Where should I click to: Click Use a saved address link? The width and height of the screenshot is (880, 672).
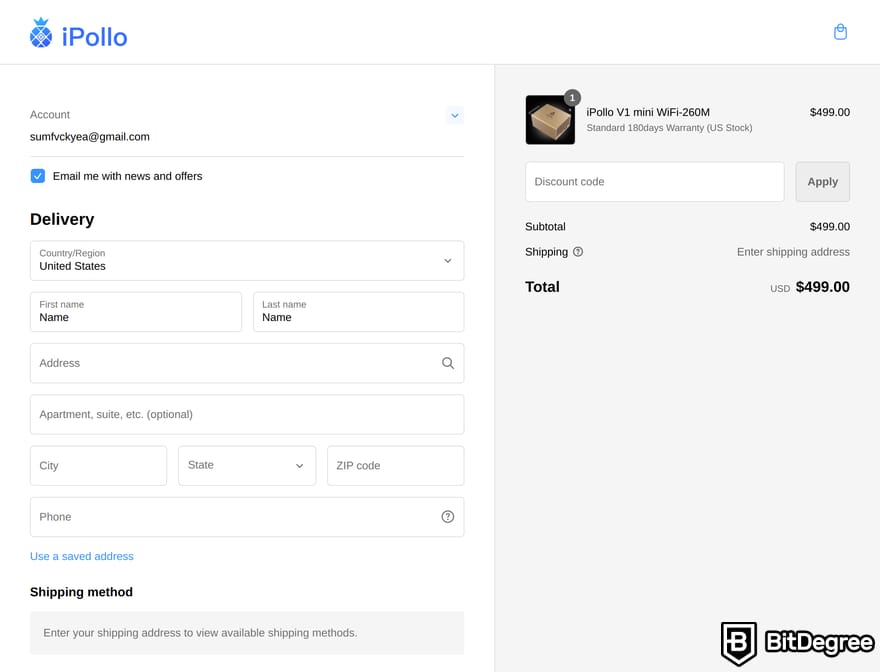82,556
